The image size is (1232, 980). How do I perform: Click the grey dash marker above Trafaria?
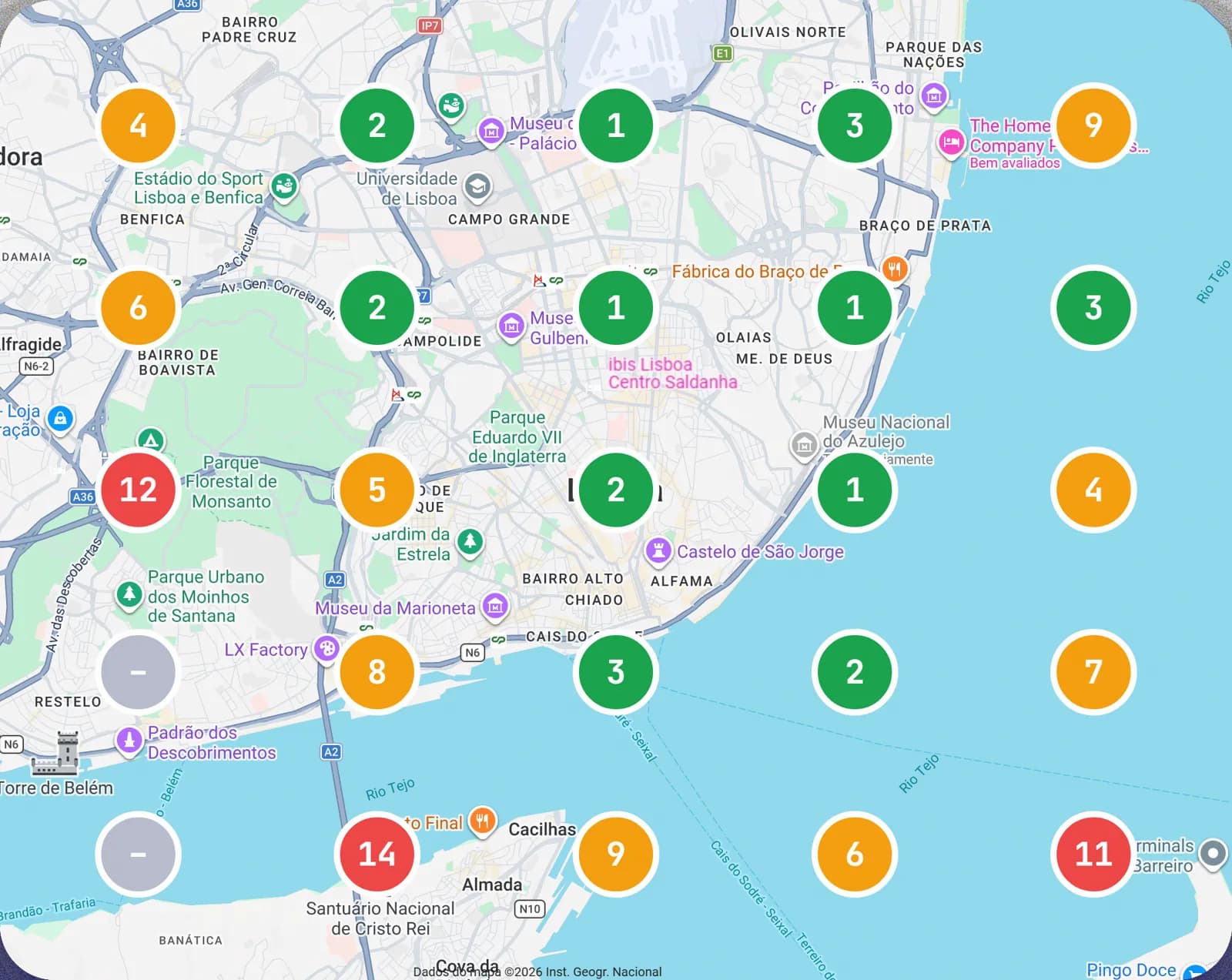(x=138, y=854)
